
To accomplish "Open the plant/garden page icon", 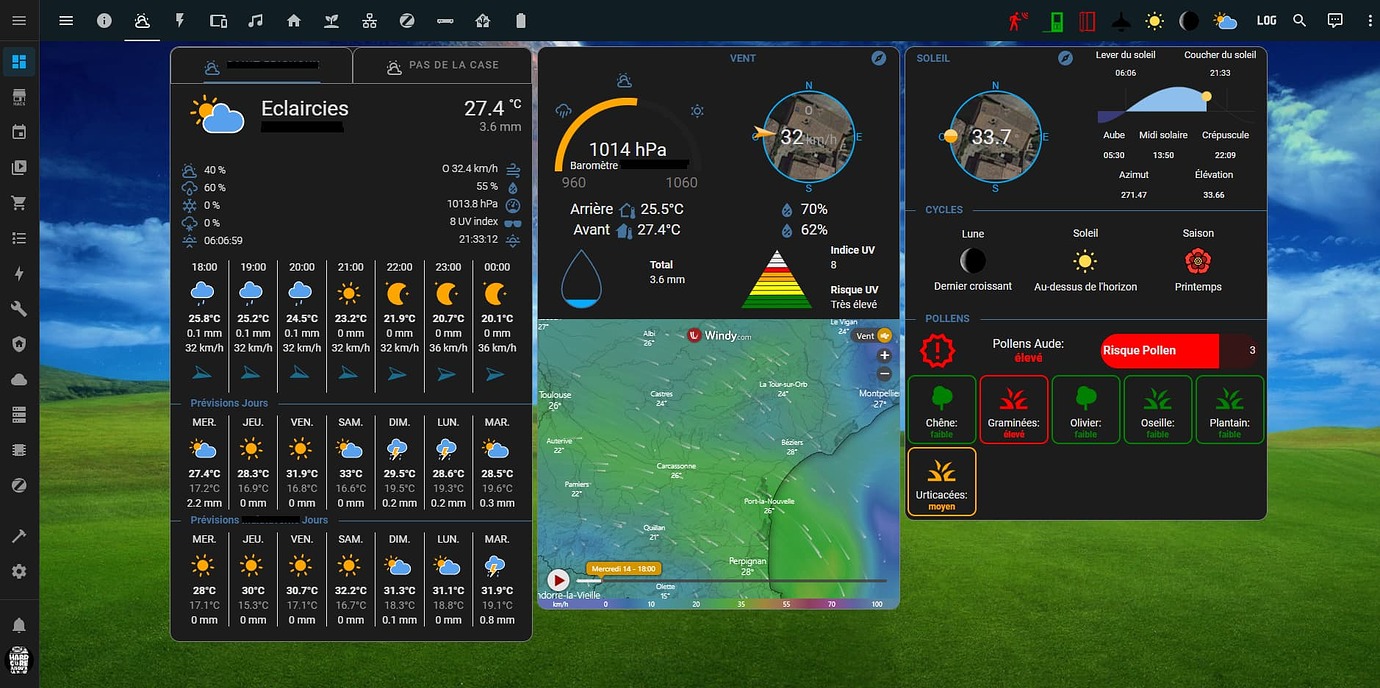I will [x=331, y=20].
